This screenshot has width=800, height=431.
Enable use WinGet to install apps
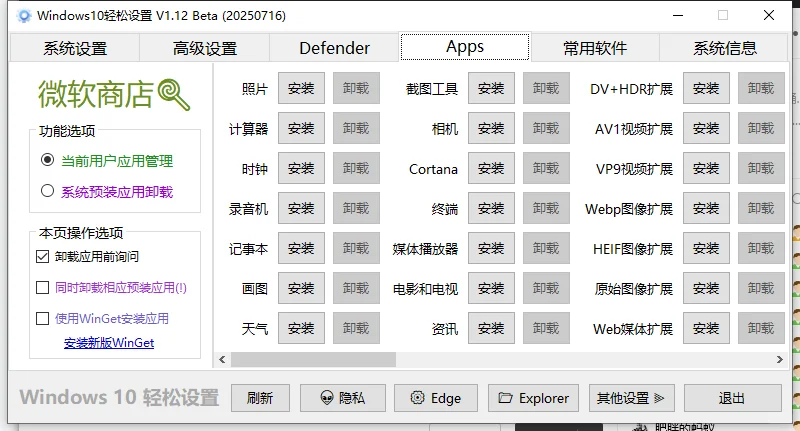[x=43, y=319]
